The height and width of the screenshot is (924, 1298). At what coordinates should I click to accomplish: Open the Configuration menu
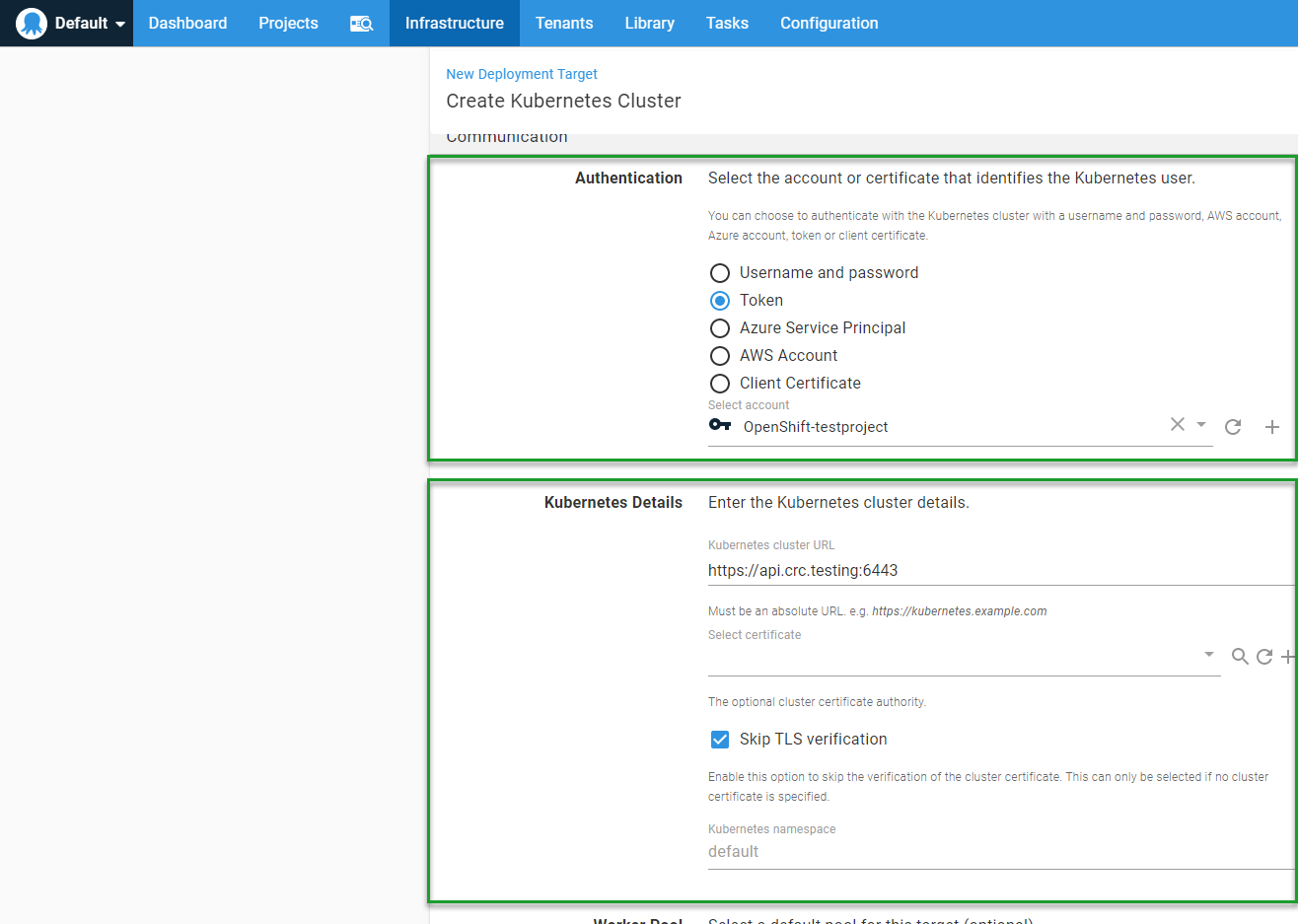click(x=829, y=23)
